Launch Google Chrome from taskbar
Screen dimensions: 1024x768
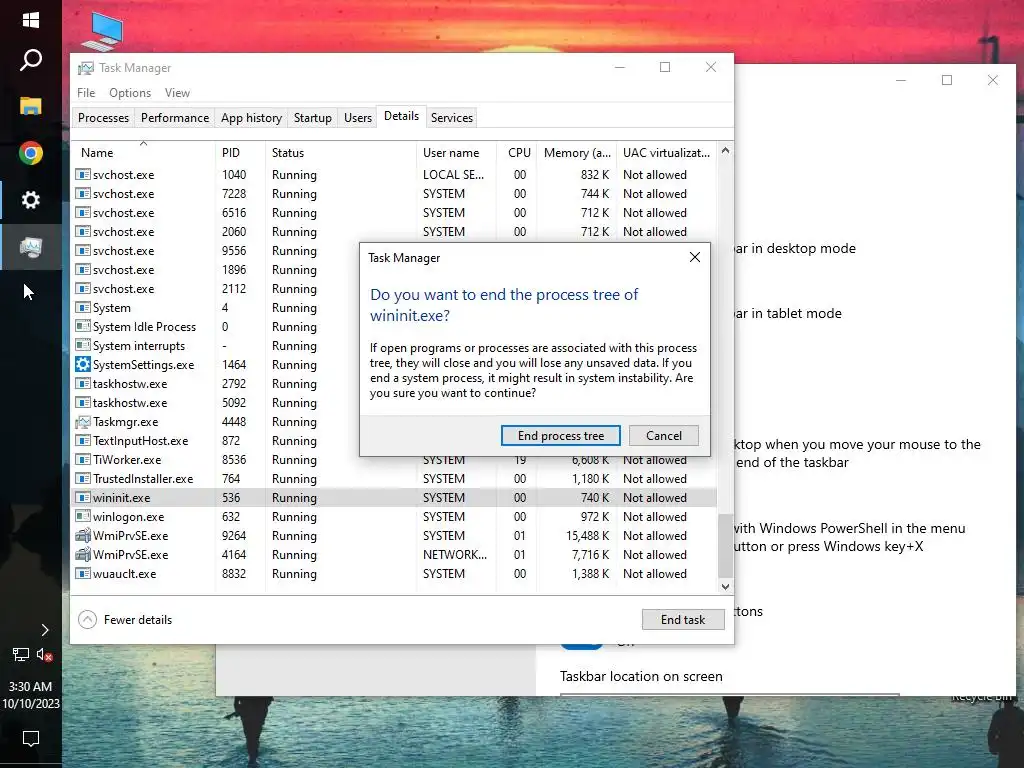point(31,153)
